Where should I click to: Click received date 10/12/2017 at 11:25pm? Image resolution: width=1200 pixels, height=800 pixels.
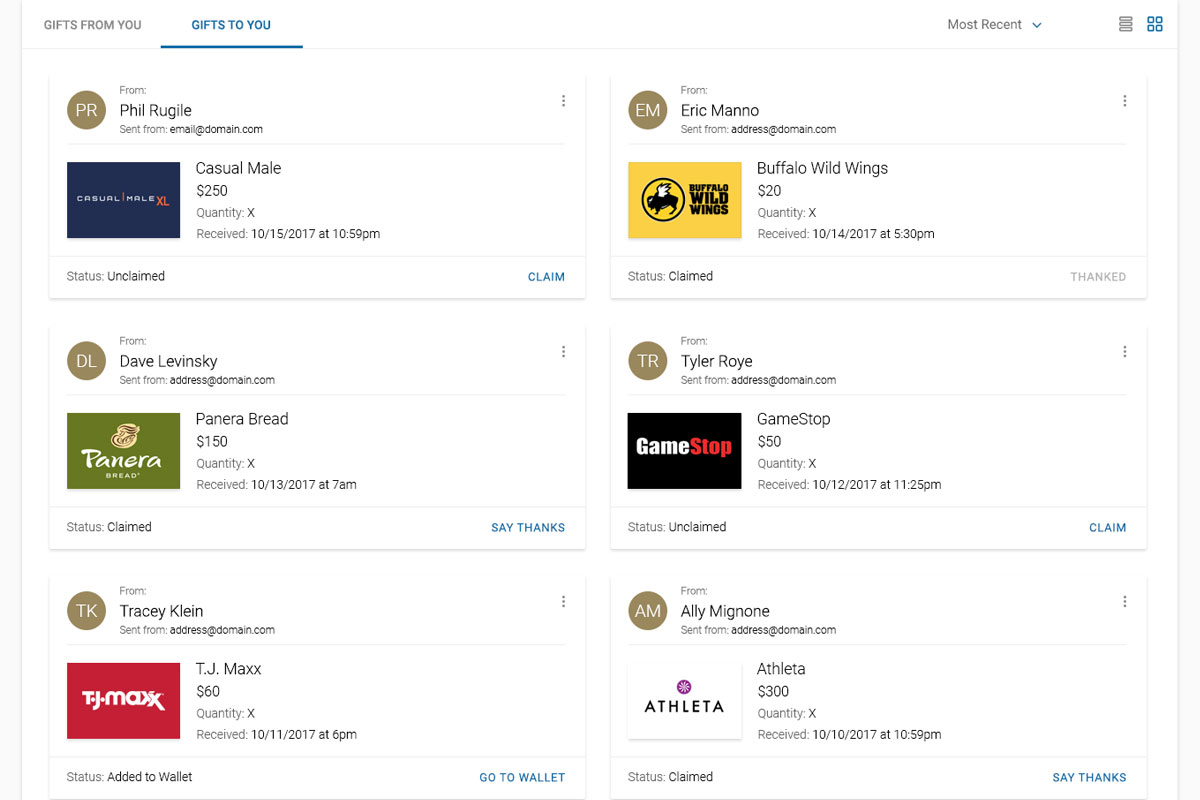876,485
